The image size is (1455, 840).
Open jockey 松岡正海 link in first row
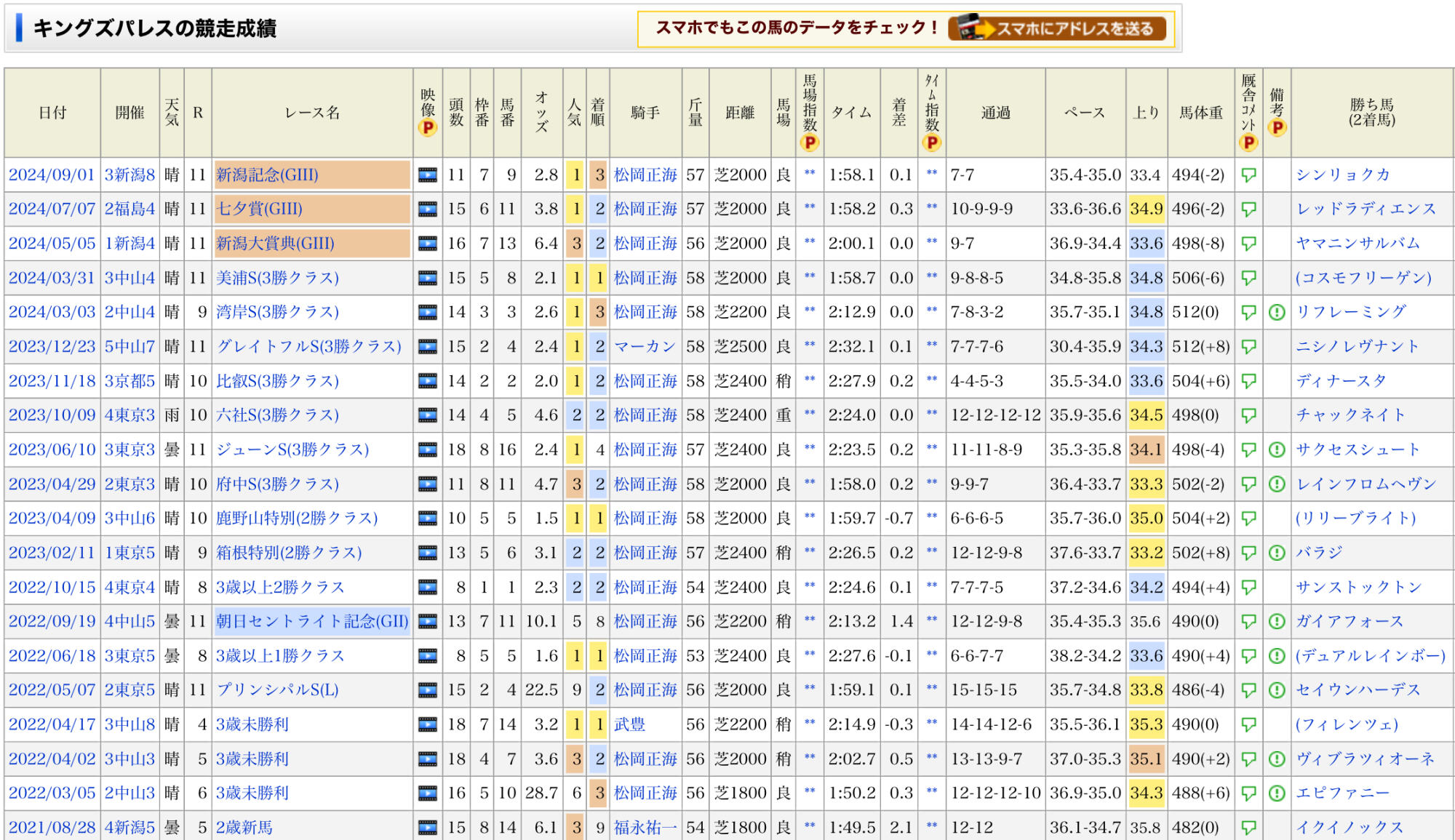[645, 175]
